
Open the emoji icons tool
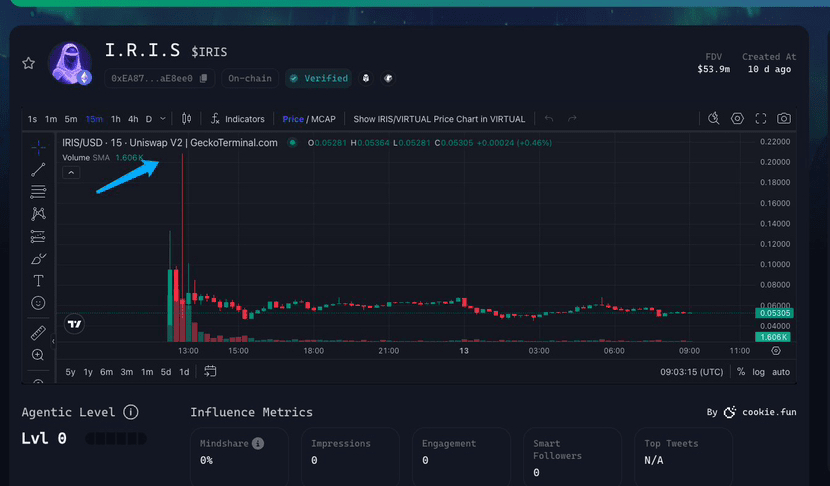[38, 303]
